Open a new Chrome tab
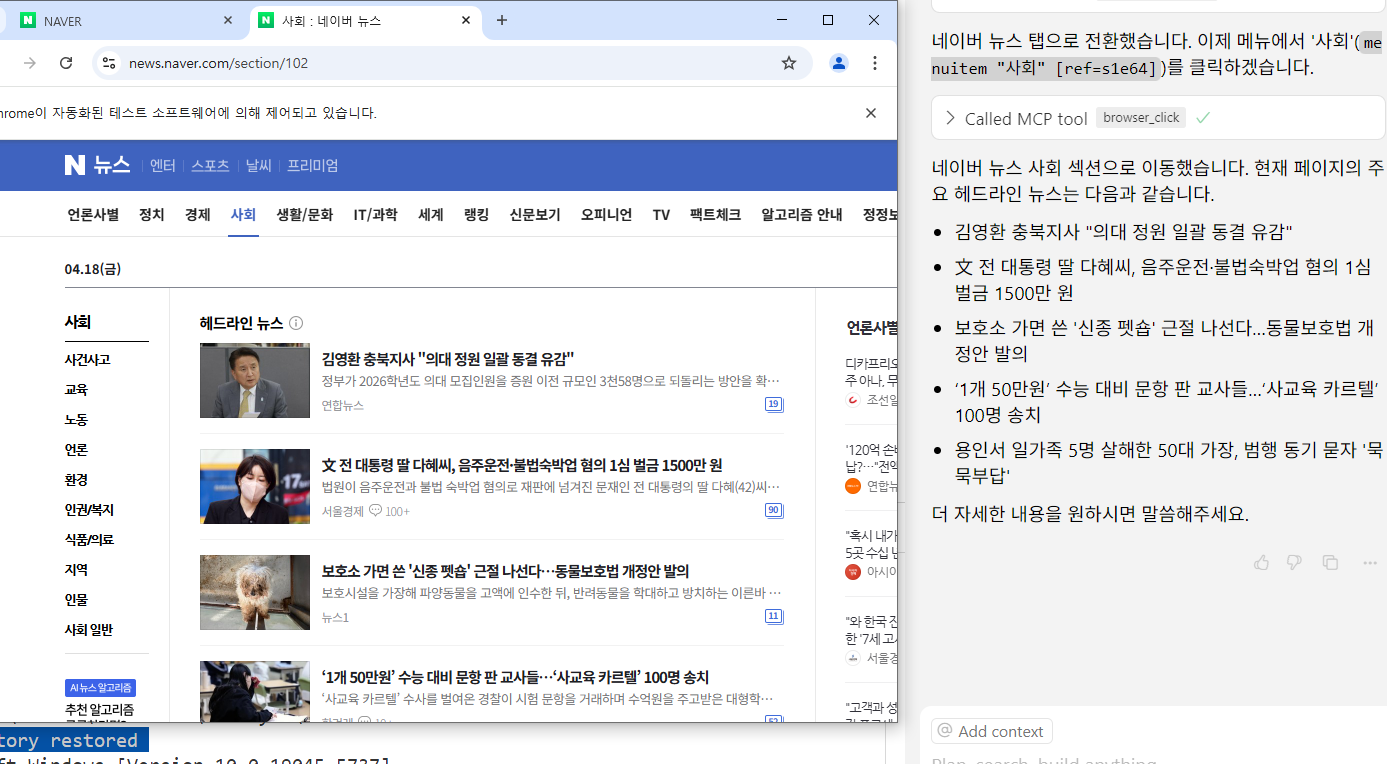Viewport: 1387px width, 764px height. tap(502, 20)
